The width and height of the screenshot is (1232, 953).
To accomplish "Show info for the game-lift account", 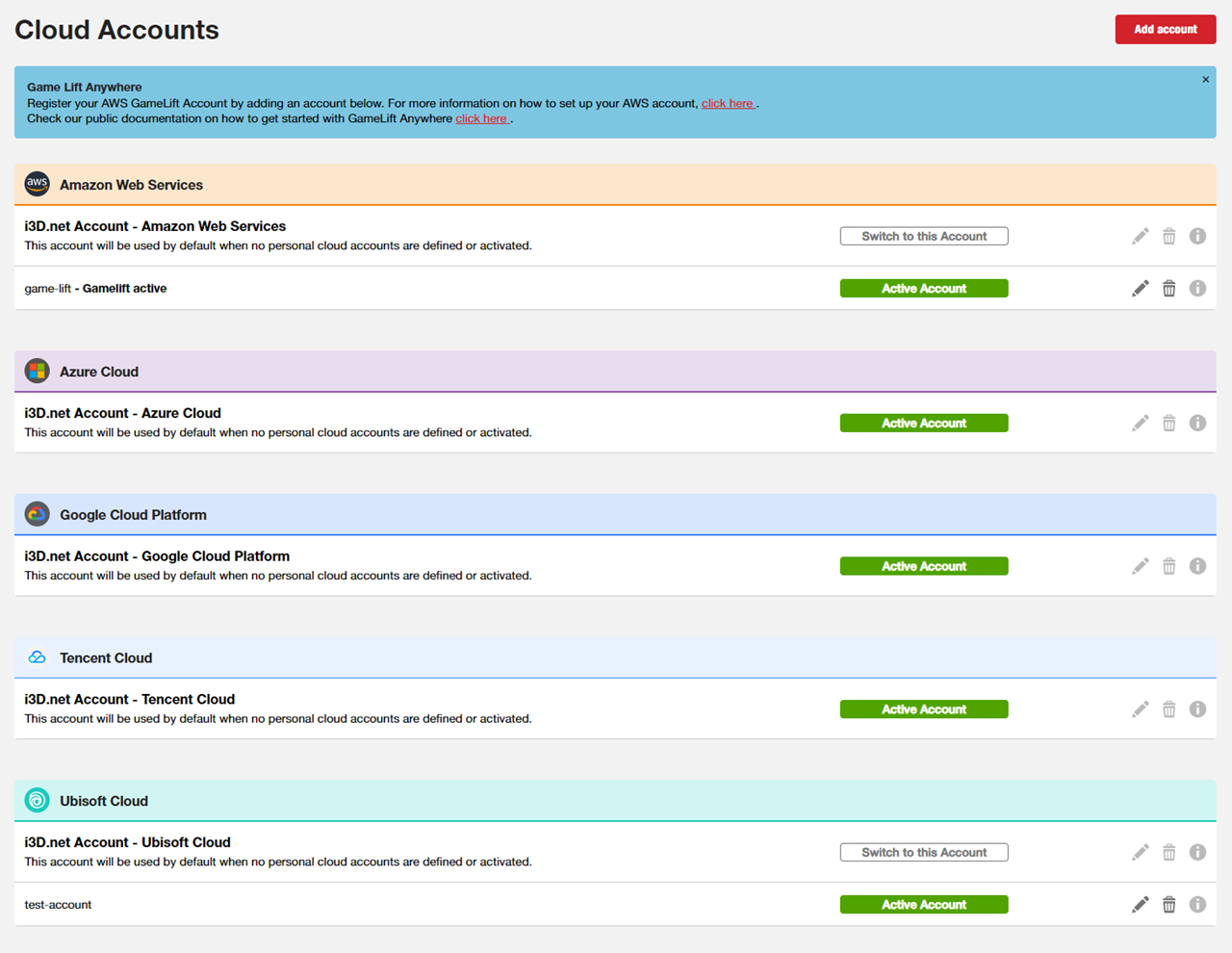I will coord(1197,288).
